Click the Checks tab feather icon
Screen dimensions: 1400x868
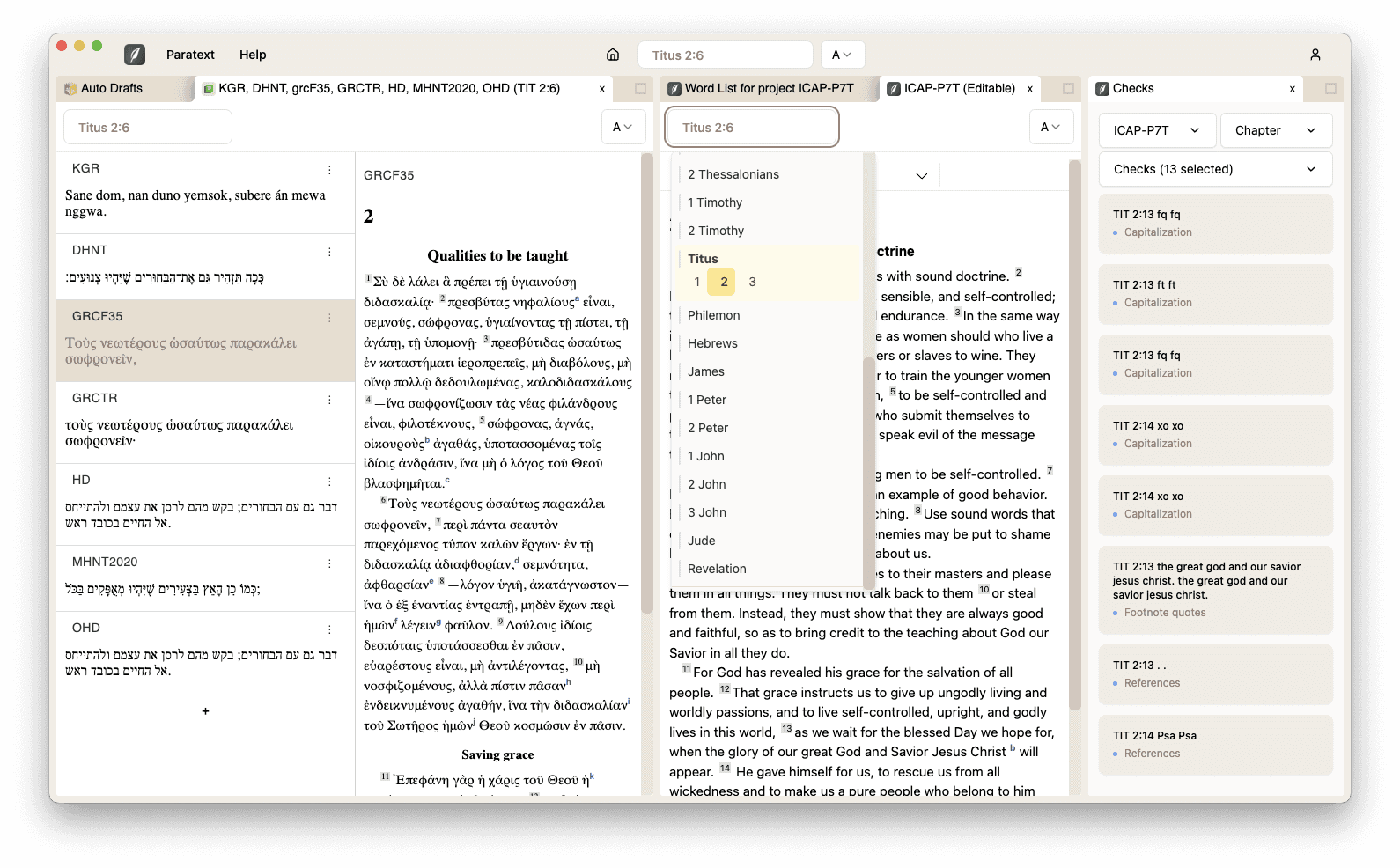pos(1102,89)
